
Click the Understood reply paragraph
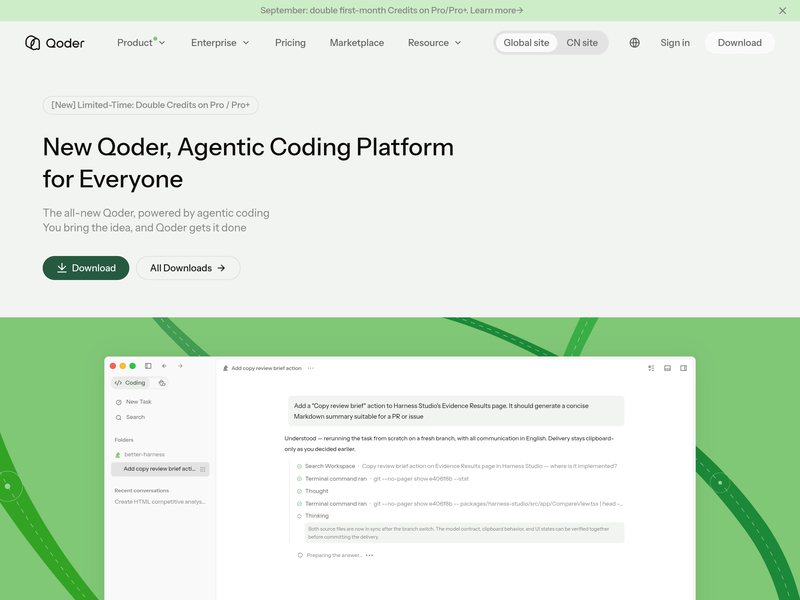coord(449,444)
